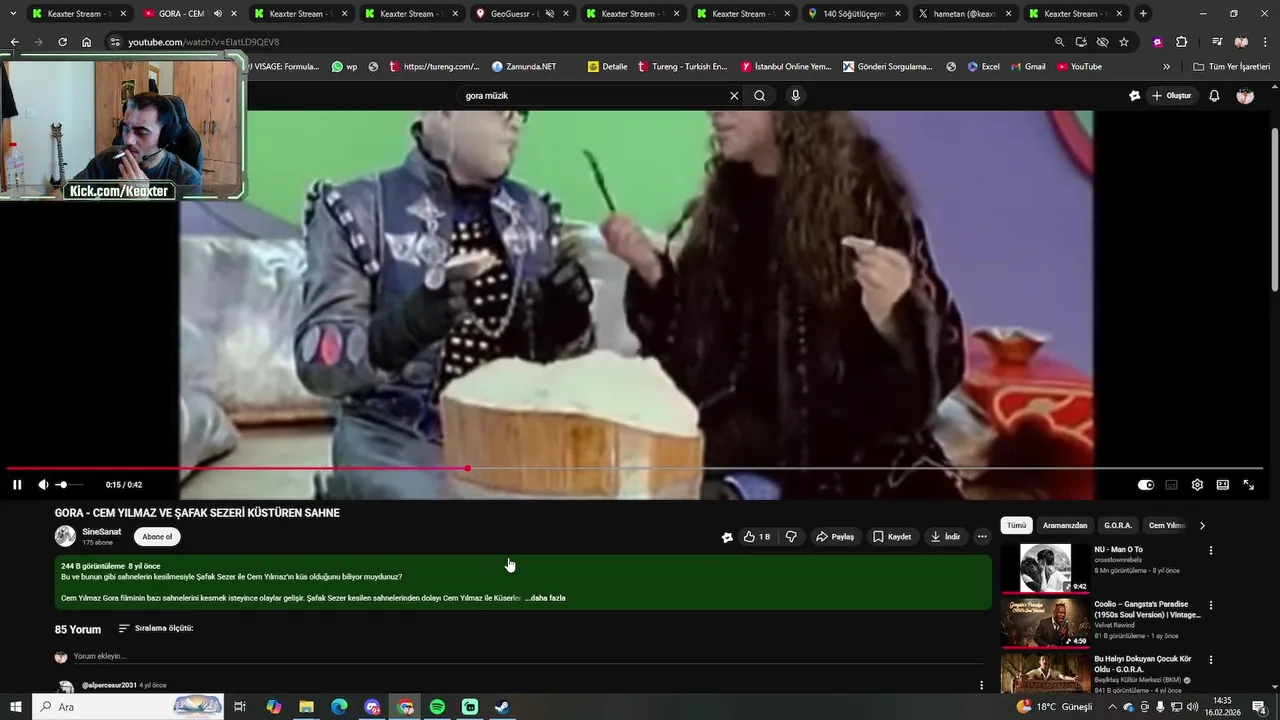Open options for alpercesur2031 comment
This screenshot has height=720, width=1280.
[x=981, y=686]
